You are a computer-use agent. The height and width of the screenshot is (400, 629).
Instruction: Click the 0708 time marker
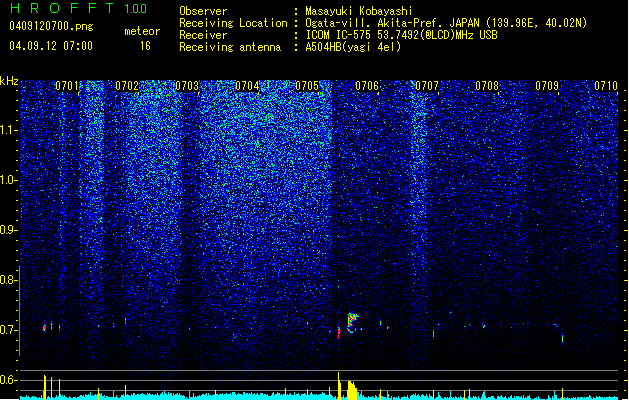coord(487,86)
